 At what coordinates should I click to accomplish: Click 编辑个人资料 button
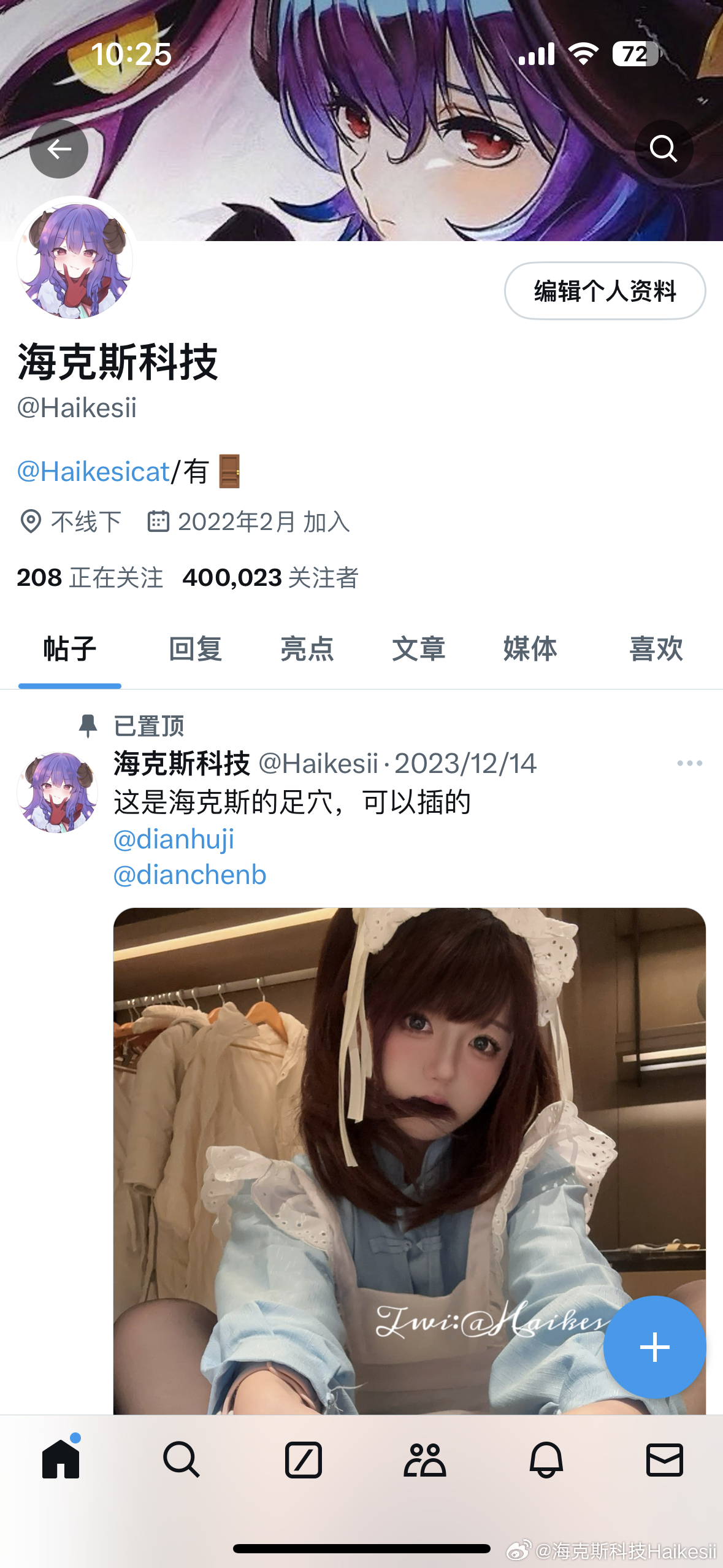[605, 291]
